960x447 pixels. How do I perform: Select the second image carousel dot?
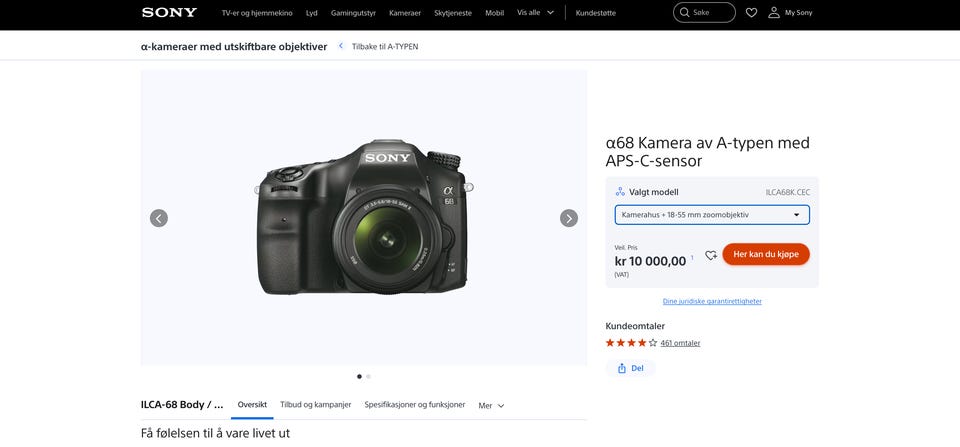coord(369,377)
